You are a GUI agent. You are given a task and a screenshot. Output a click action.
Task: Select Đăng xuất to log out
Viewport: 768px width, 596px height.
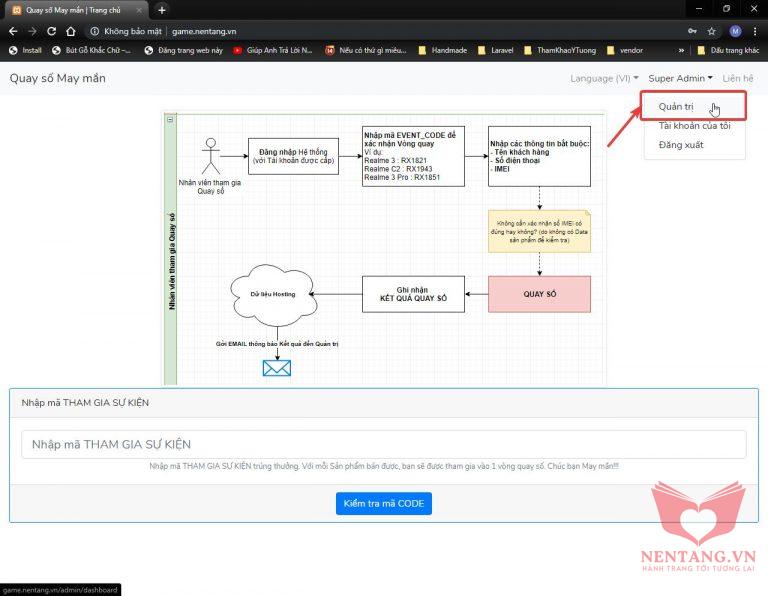click(681, 145)
